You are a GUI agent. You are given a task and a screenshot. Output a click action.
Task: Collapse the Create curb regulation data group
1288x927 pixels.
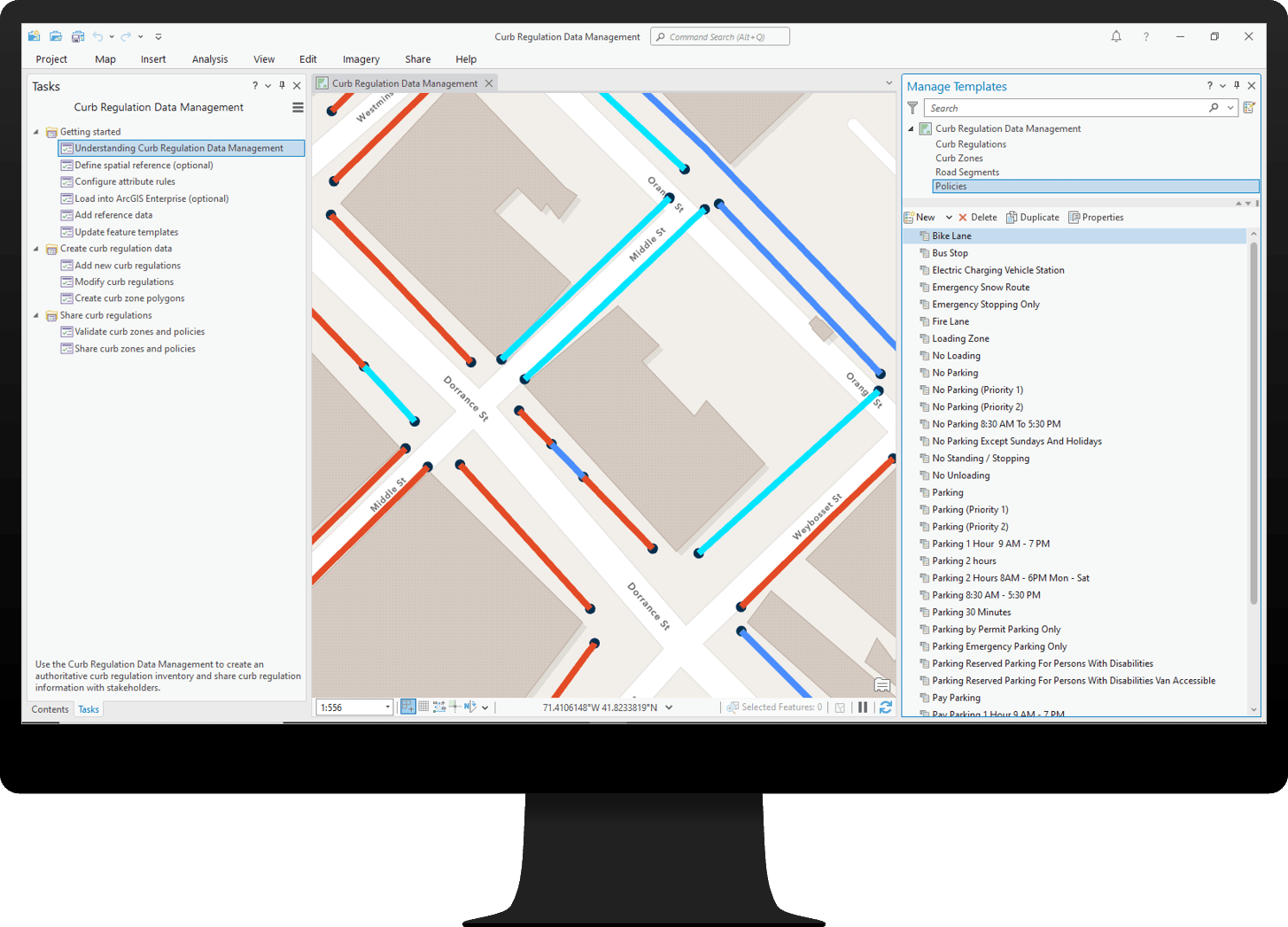[36, 249]
